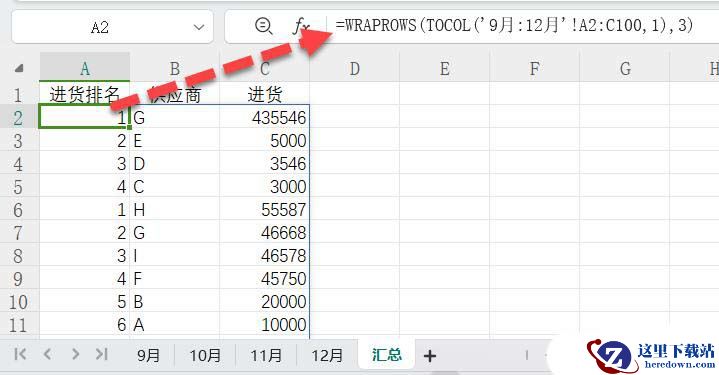
Task: Select column G header
Action: pos(625,68)
